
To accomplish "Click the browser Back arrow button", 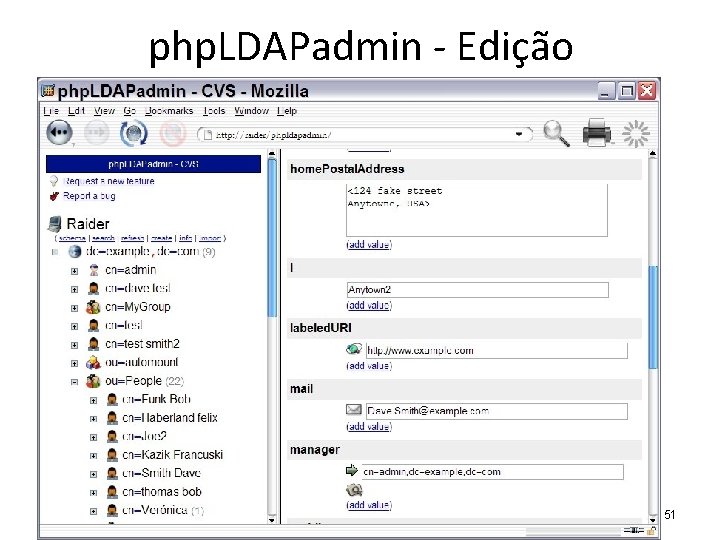I will tap(59, 133).
